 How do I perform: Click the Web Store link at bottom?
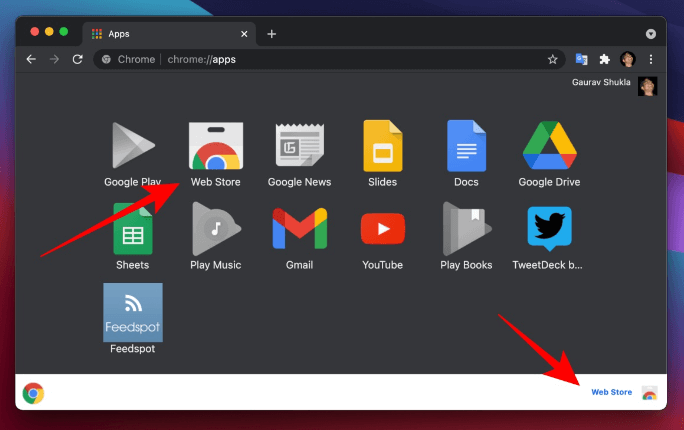(x=611, y=392)
